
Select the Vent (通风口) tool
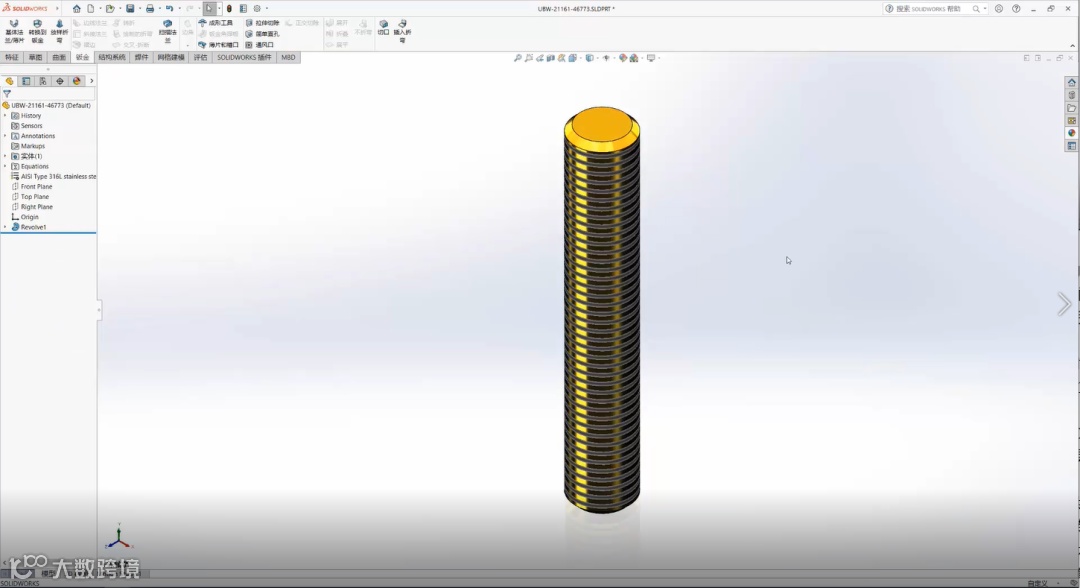(260, 45)
